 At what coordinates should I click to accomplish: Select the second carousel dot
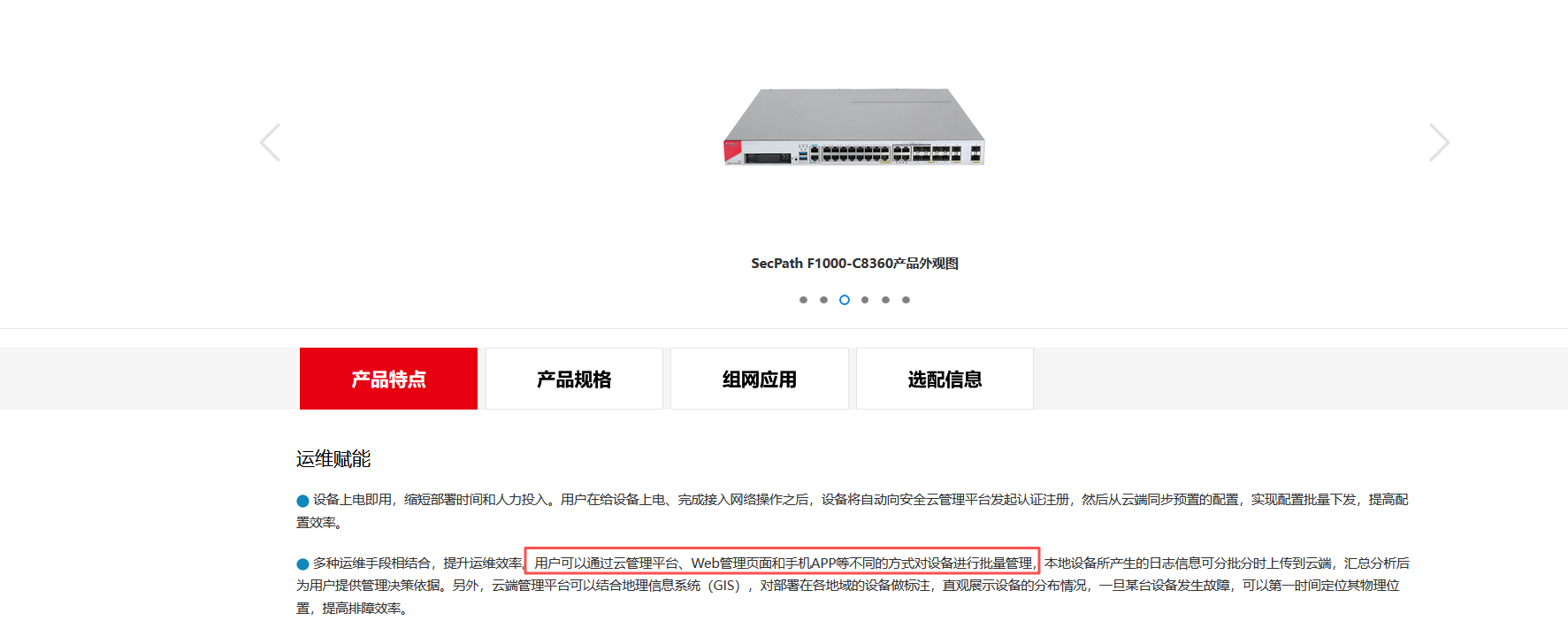pyautogui.click(x=823, y=300)
